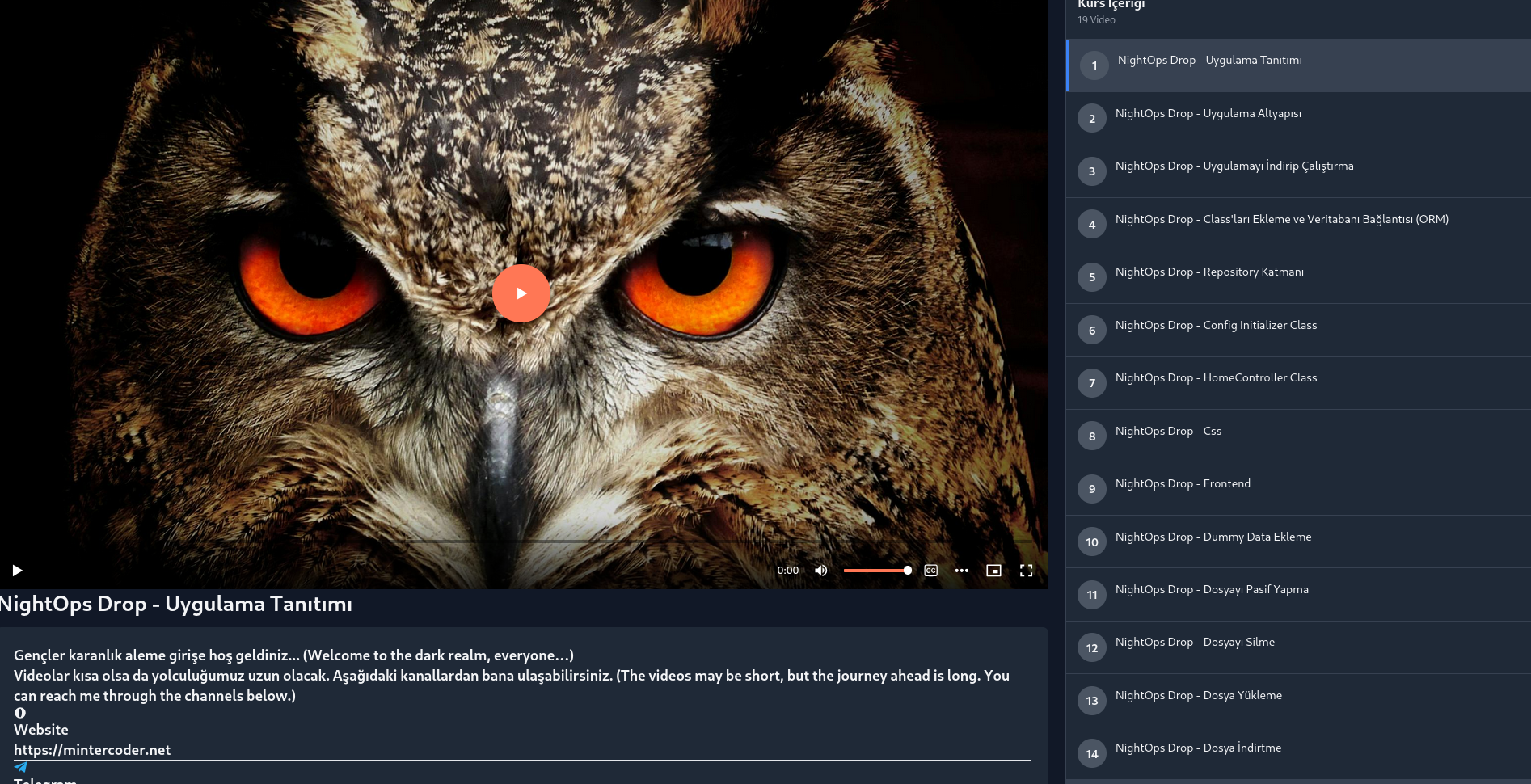Click the '19 Video' count text
Viewport: 1531px width, 784px height.
click(x=1096, y=20)
